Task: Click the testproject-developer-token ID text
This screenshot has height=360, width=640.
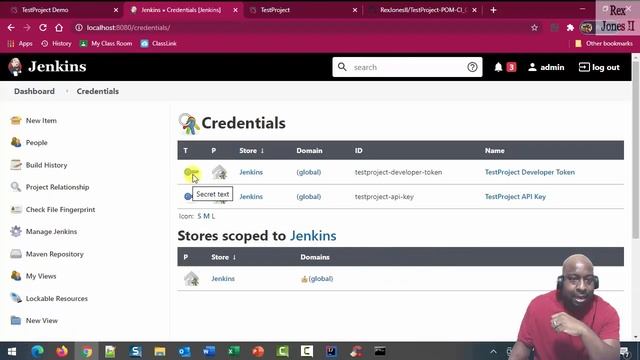Action: (x=398, y=172)
